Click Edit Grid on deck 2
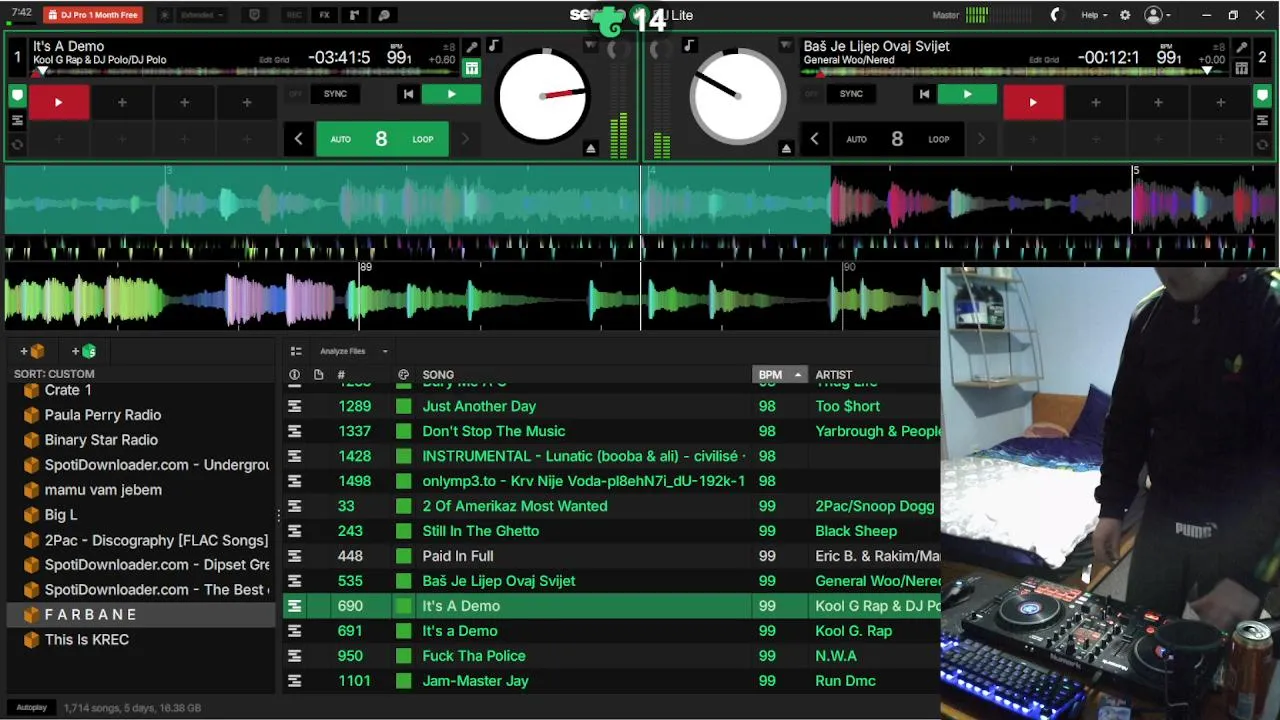This screenshot has width=1280, height=720. point(1044,60)
